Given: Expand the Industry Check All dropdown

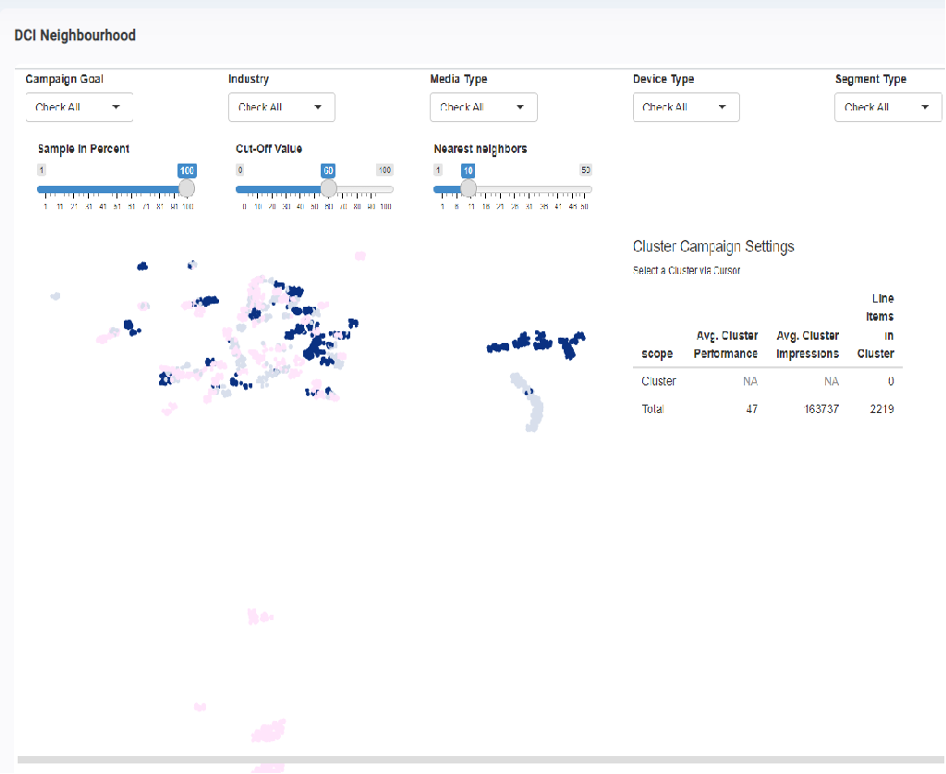Looking at the screenshot, I should click(281, 107).
